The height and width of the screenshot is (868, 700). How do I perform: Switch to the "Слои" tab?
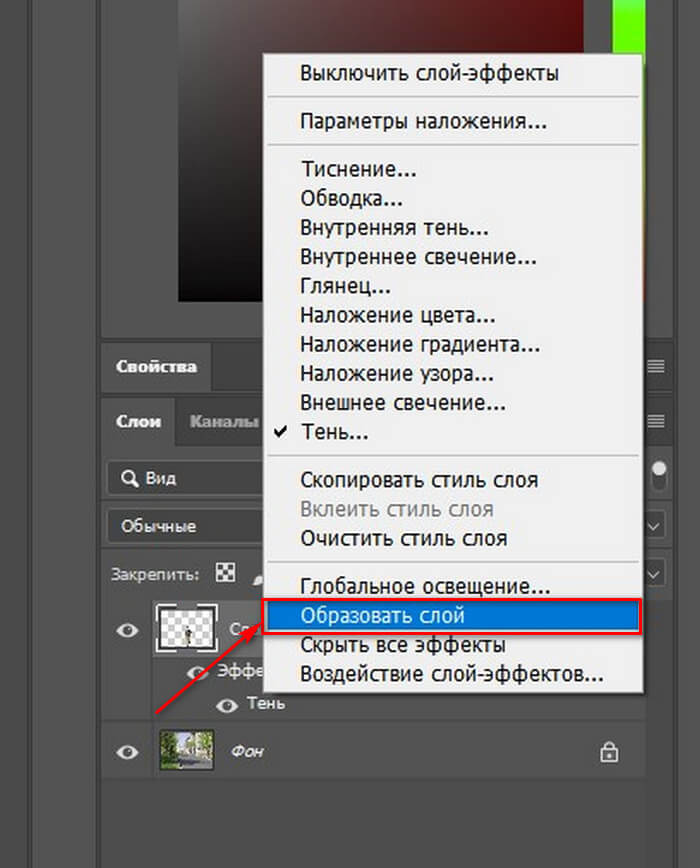138,421
